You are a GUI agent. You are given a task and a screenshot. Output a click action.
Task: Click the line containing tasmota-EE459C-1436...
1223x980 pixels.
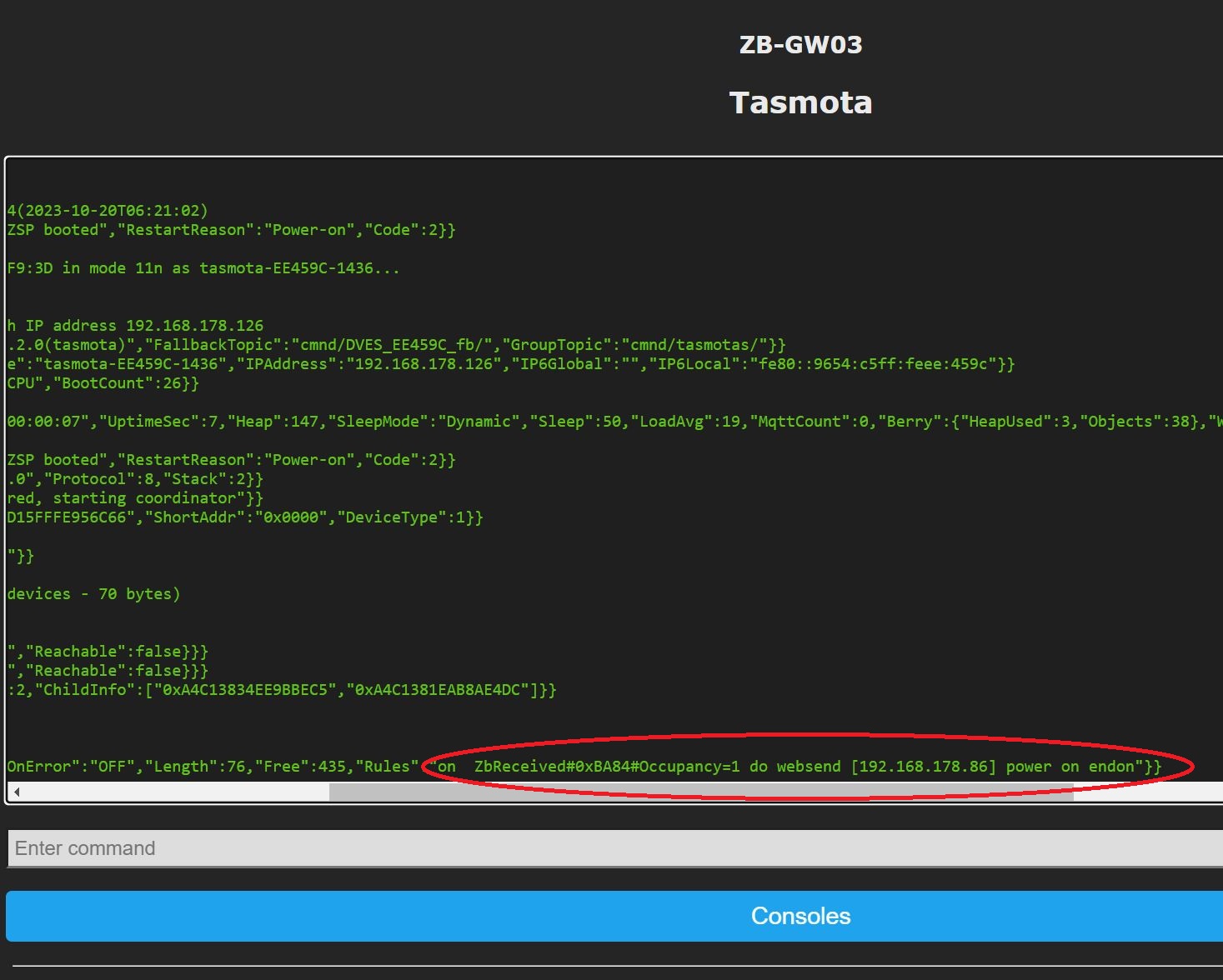tap(203, 268)
